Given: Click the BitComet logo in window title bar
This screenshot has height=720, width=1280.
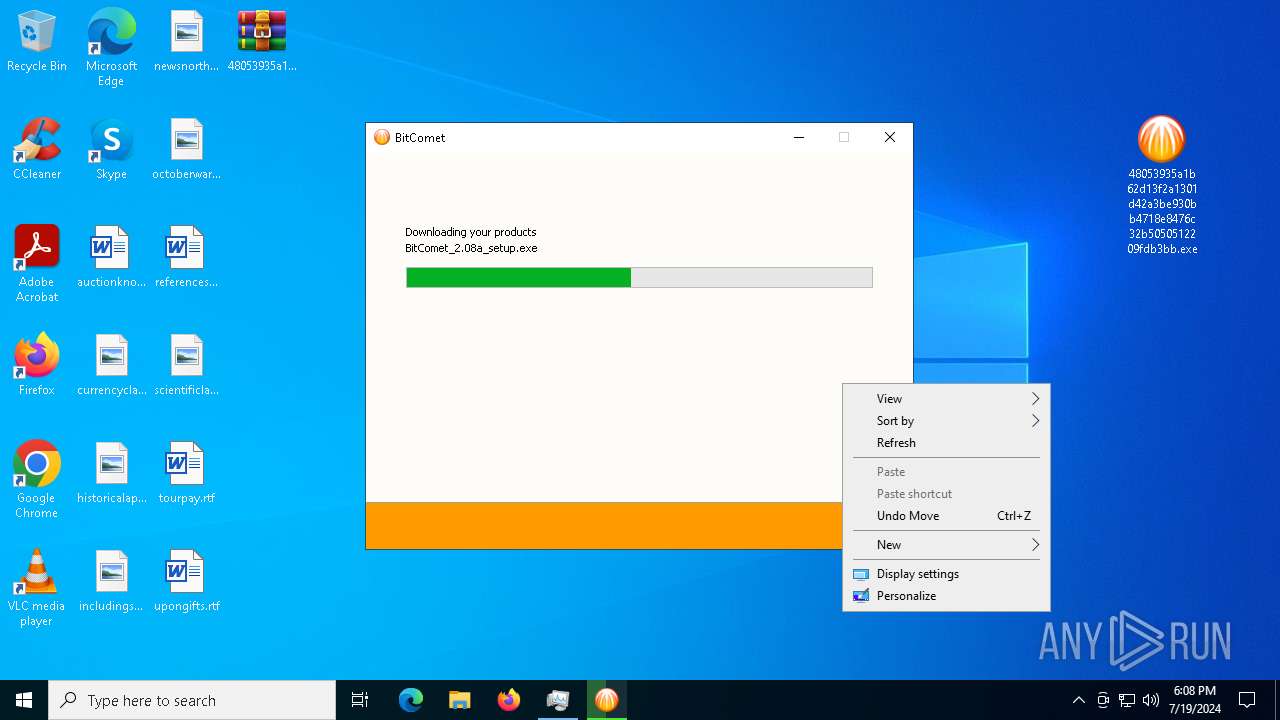Looking at the screenshot, I should tap(382, 137).
